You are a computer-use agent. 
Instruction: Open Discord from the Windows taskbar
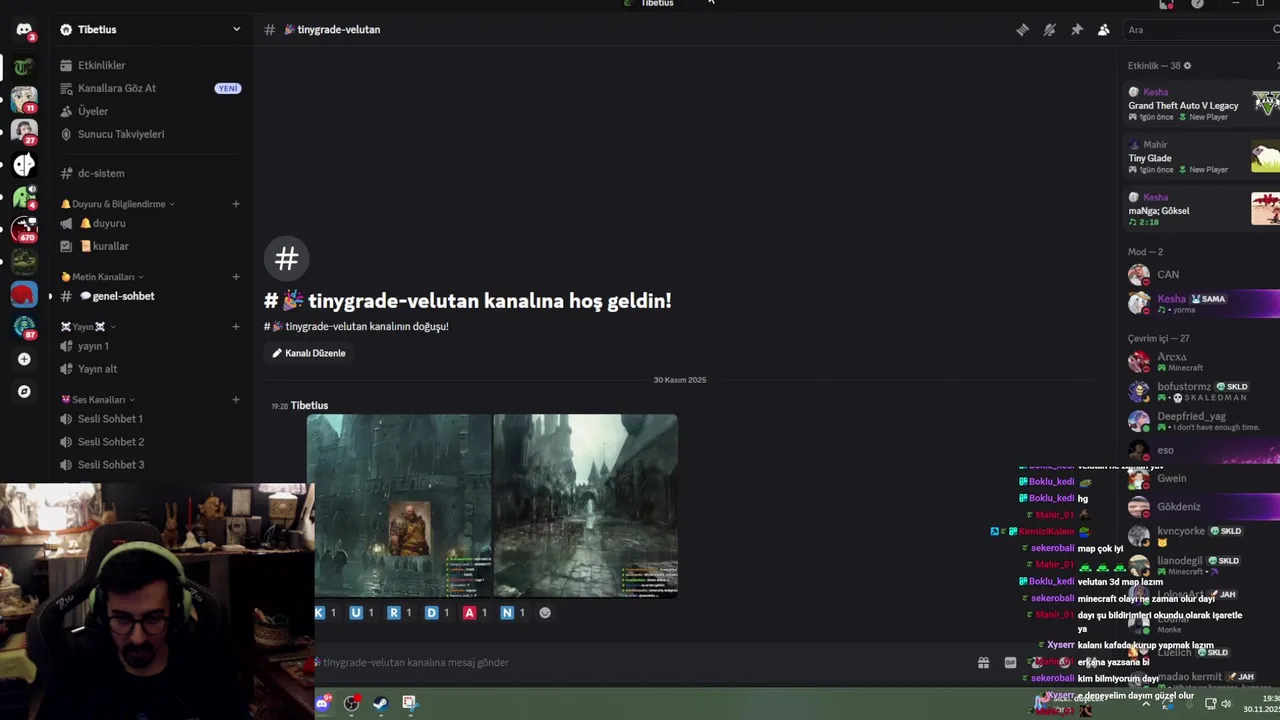tap(322, 703)
